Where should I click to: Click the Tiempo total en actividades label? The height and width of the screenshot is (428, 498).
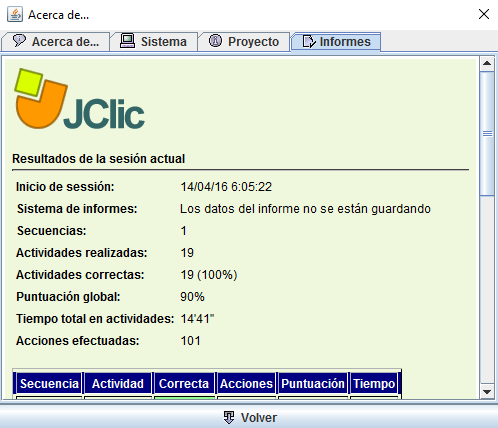coord(95,319)
